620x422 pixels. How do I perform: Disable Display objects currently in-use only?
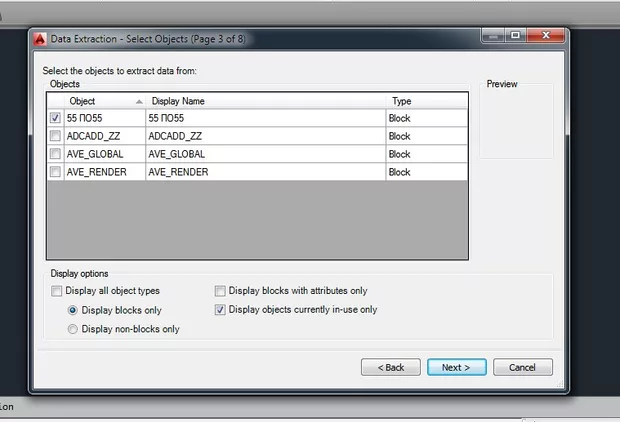click(221, 310)
